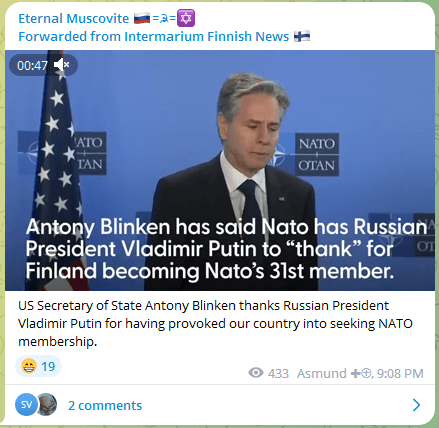Click the SV commenter avatar
The width and height of the screenshot is (439, 428).
26,405
